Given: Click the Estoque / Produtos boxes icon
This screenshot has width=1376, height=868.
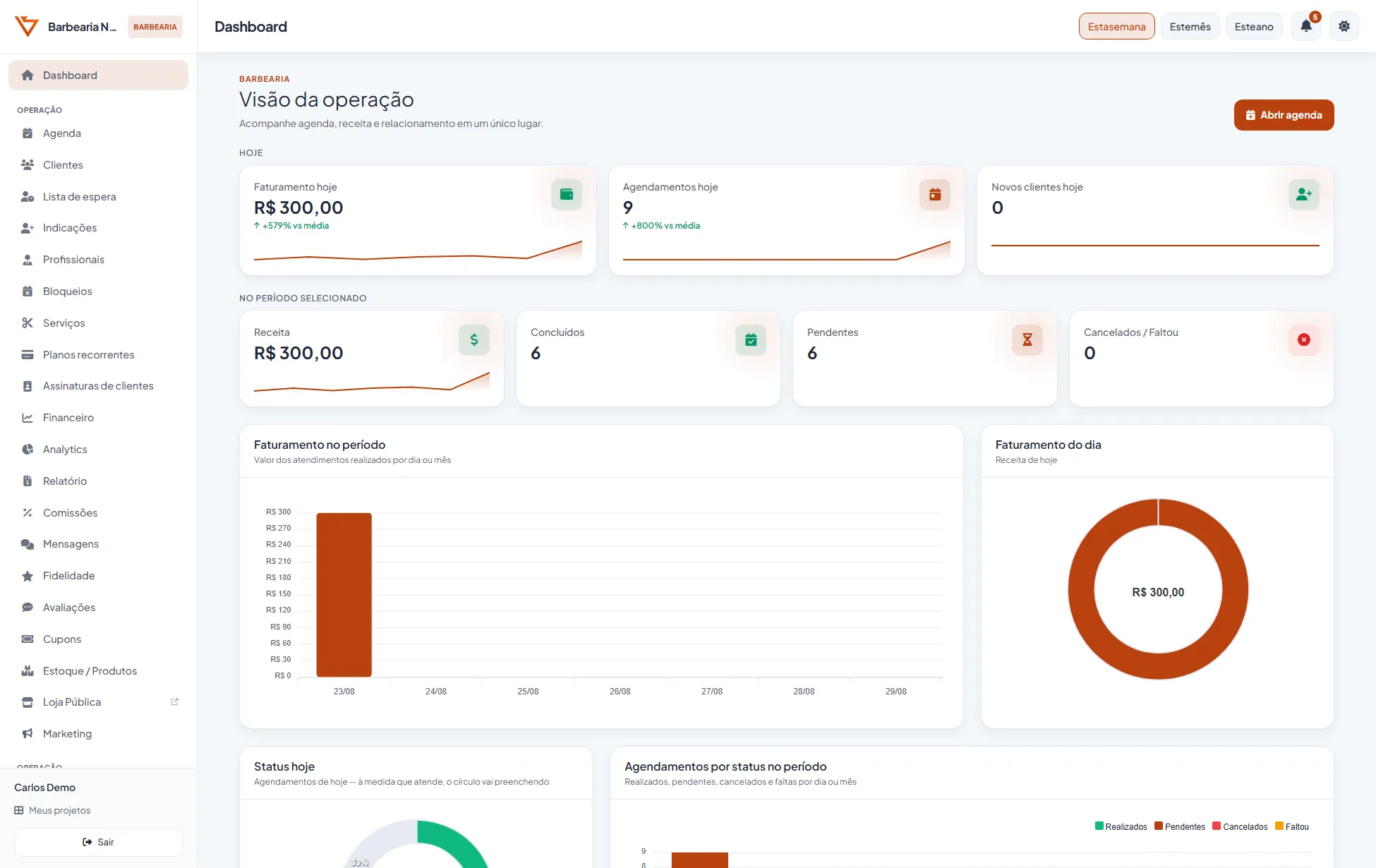Looking at the screenshot, I should coord(28,671).
